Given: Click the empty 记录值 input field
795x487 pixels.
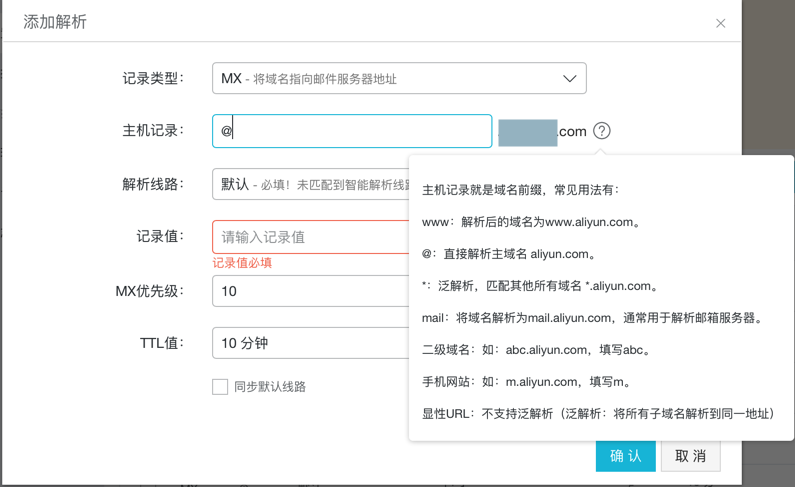Looking at the screenshot, I should click(312, 237).
